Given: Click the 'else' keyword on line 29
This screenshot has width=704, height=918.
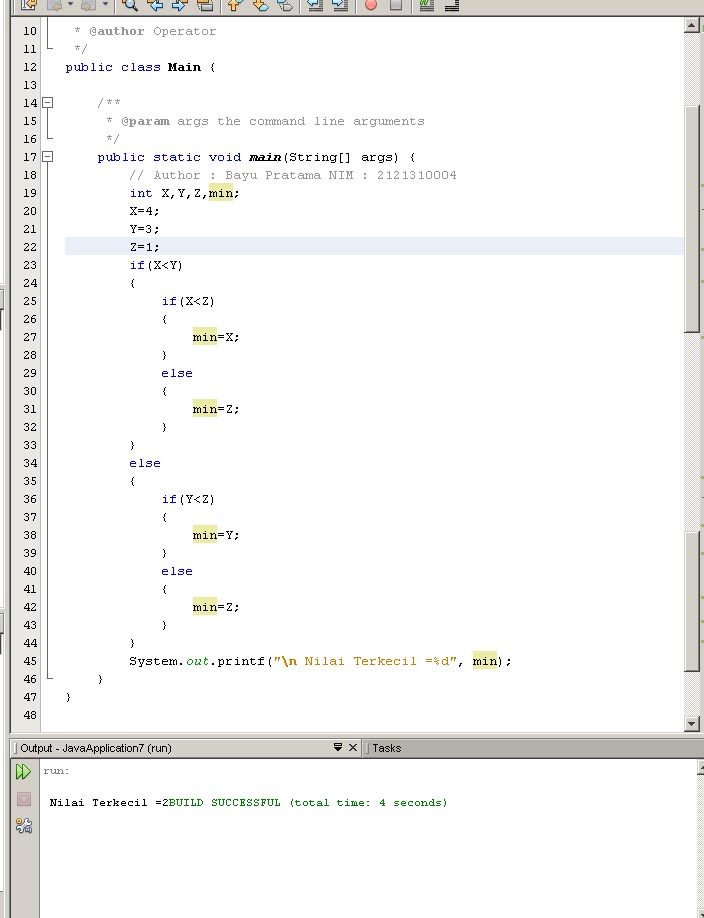Looking at the screenshot, I should click(177, 373).
